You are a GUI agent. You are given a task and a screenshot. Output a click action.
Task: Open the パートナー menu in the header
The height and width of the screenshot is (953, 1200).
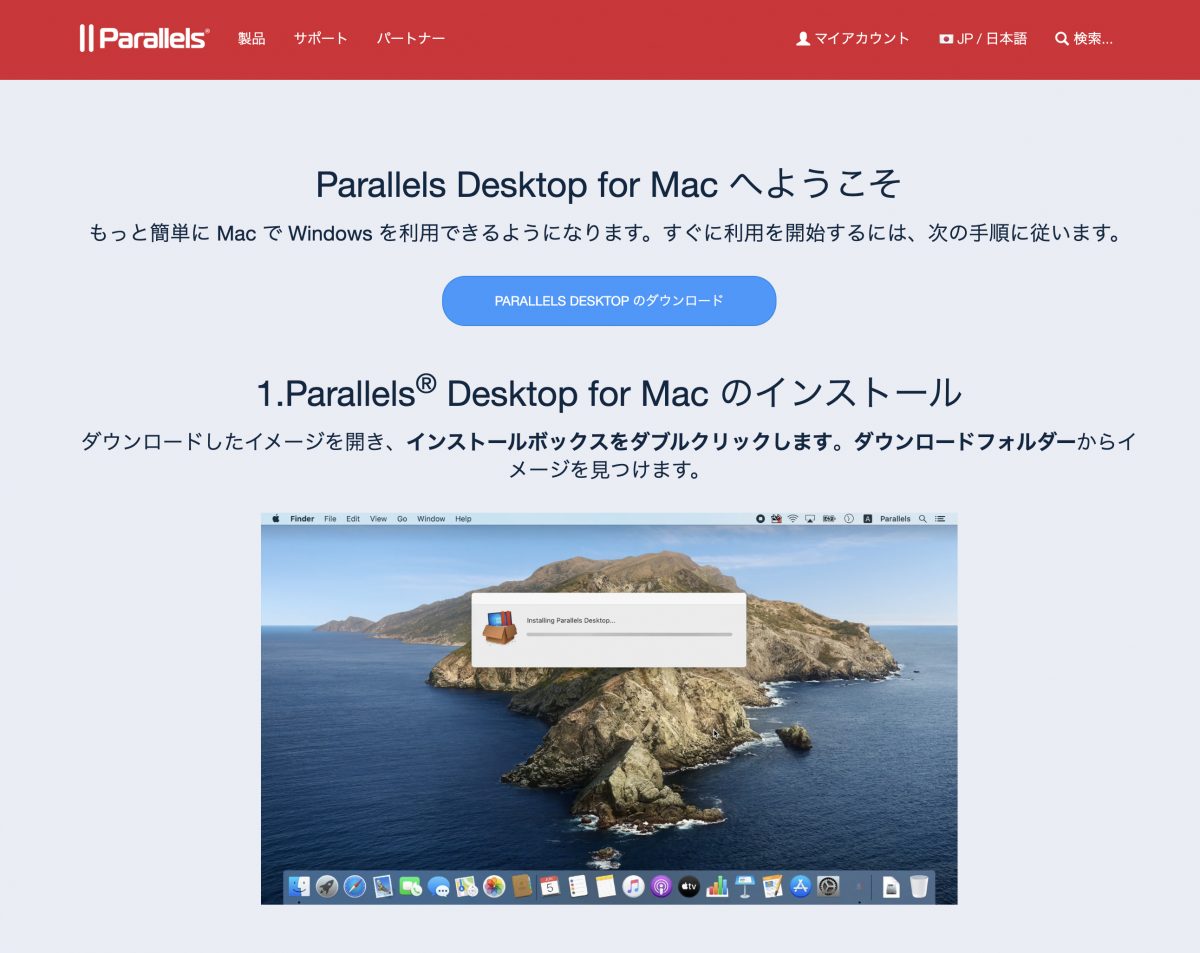[x=411, y=39]
